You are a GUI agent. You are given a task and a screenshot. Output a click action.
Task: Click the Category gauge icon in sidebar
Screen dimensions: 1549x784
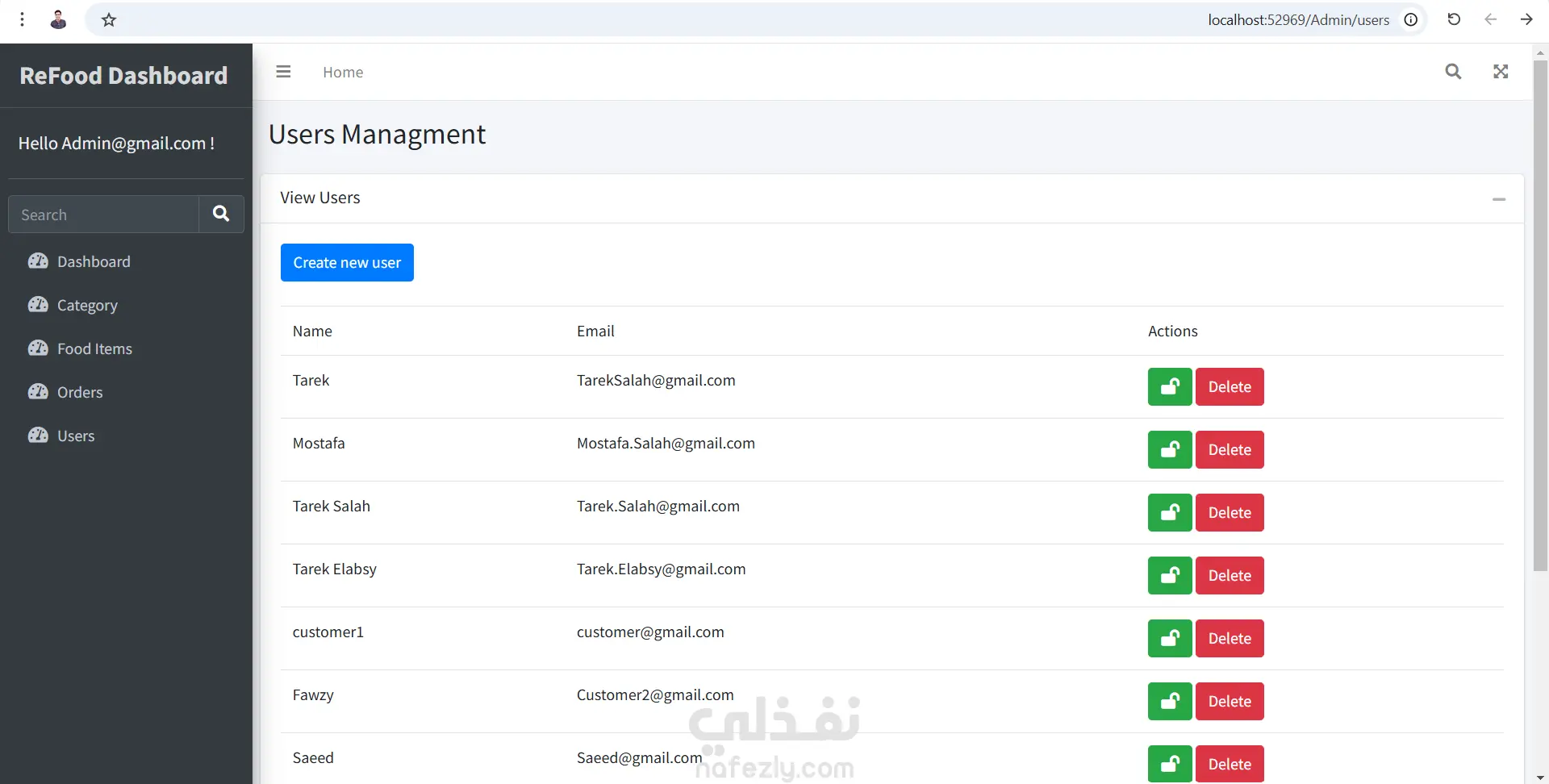(38, 304)
